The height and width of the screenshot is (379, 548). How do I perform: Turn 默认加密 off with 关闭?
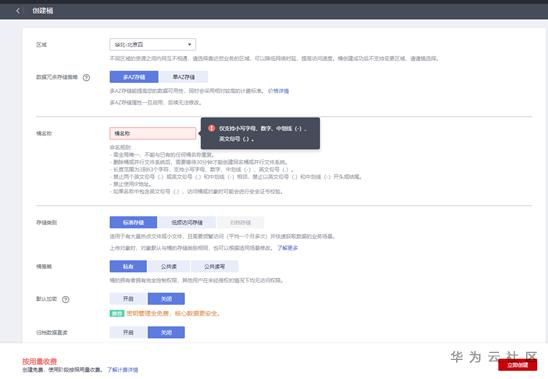click(x=166, y=299)
